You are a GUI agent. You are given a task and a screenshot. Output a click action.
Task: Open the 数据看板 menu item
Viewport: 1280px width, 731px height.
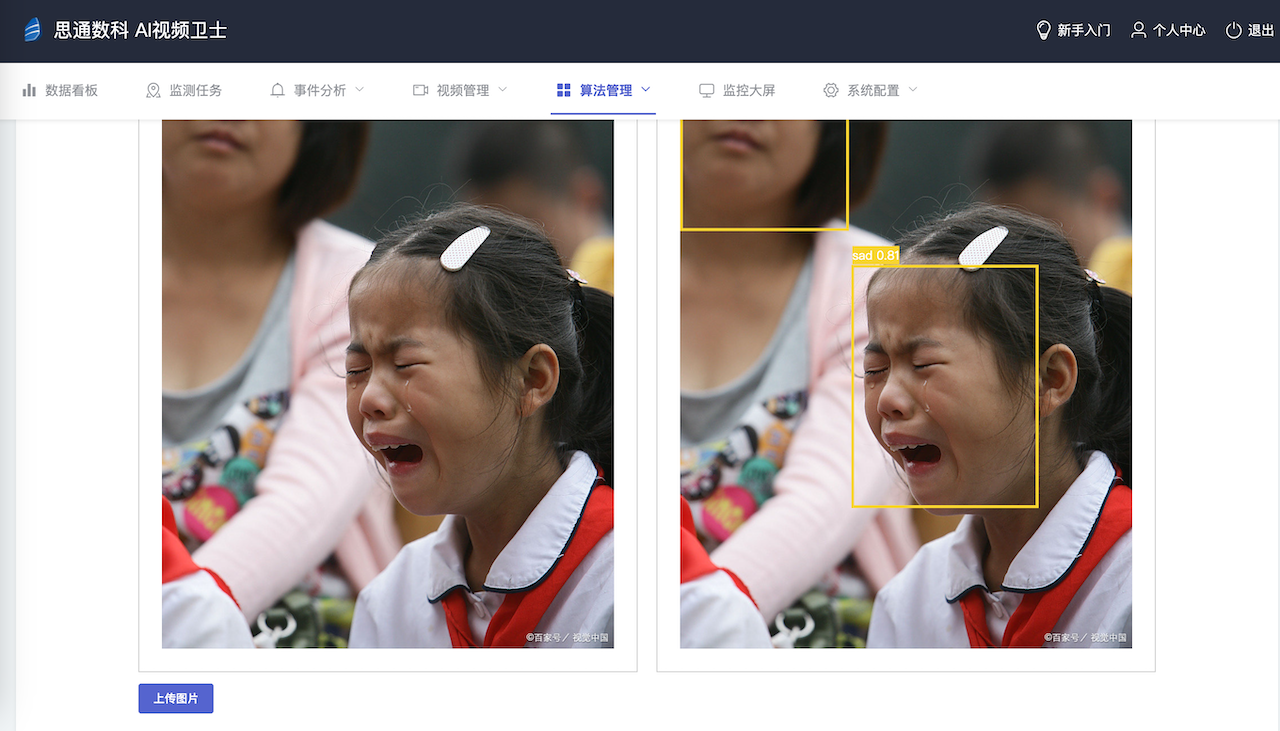tap(60, 90)
